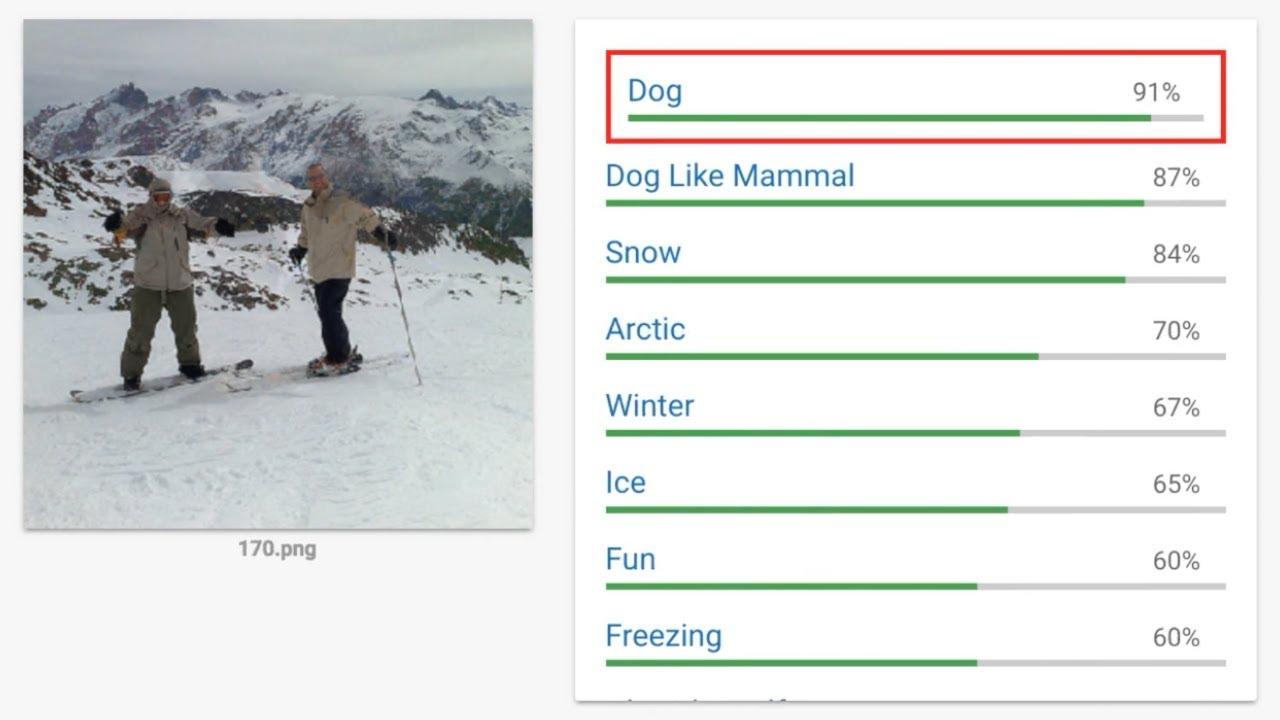The width and height of the screenshot is (1280, 720).
Task: Click the Winter label text
Action: [x=649, y=406]
